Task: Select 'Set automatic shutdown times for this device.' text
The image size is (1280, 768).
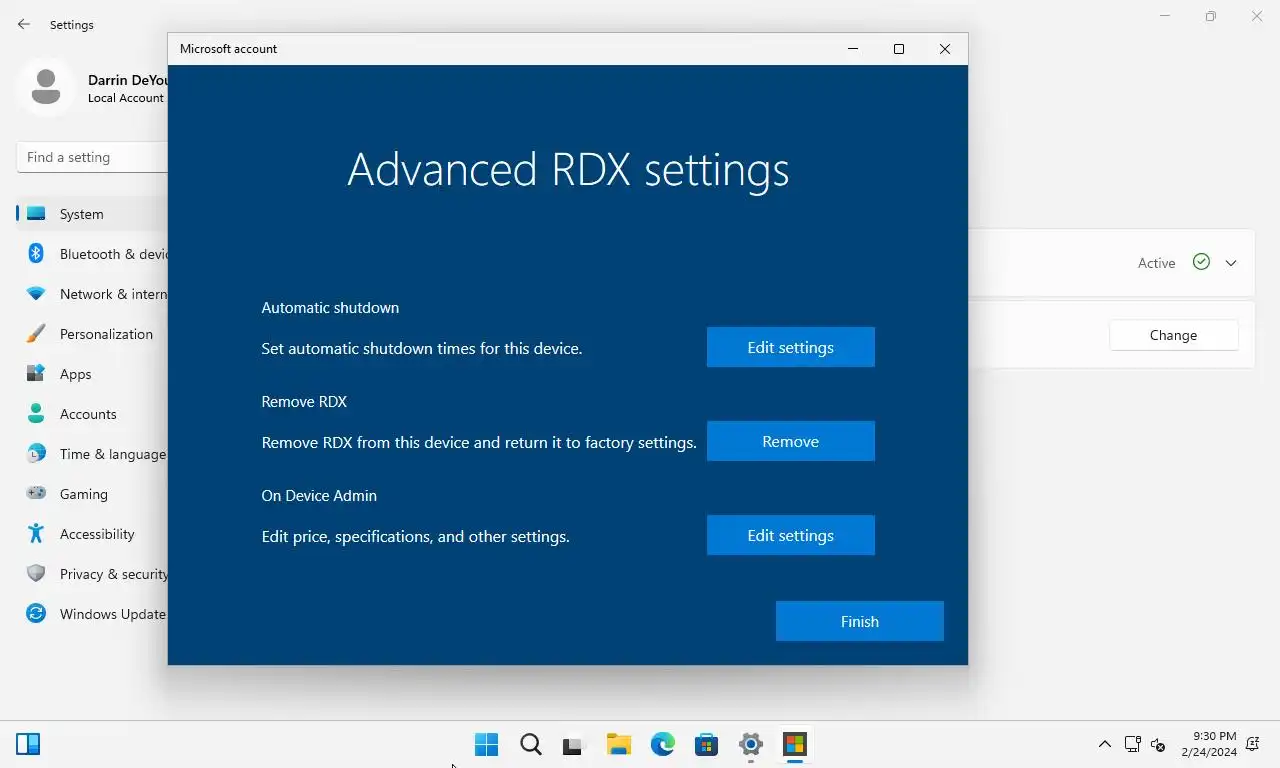Action: [422, 349]
